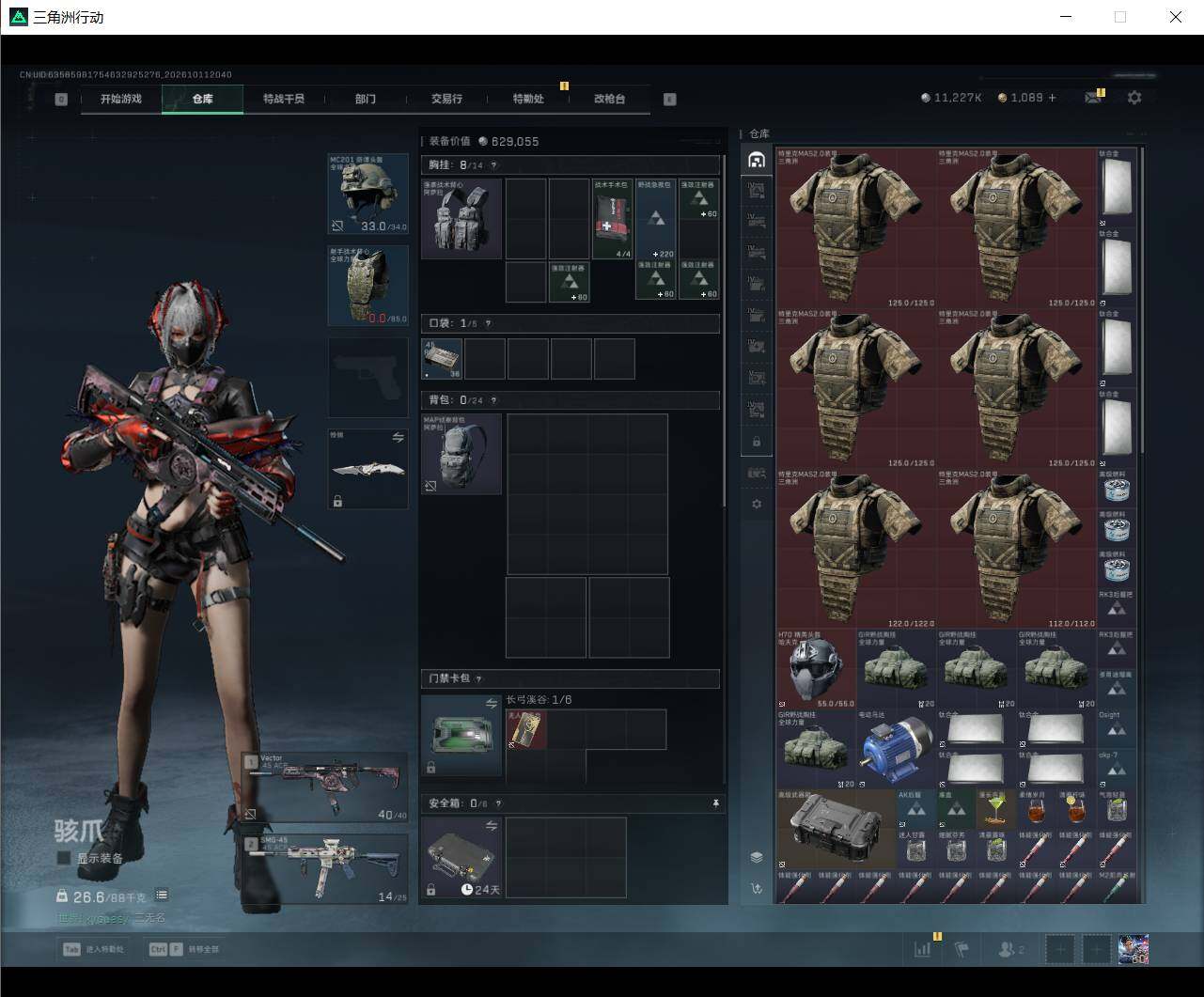Select the MAP backpack in equipment
1204x997 pixels.
coord(461,454)
